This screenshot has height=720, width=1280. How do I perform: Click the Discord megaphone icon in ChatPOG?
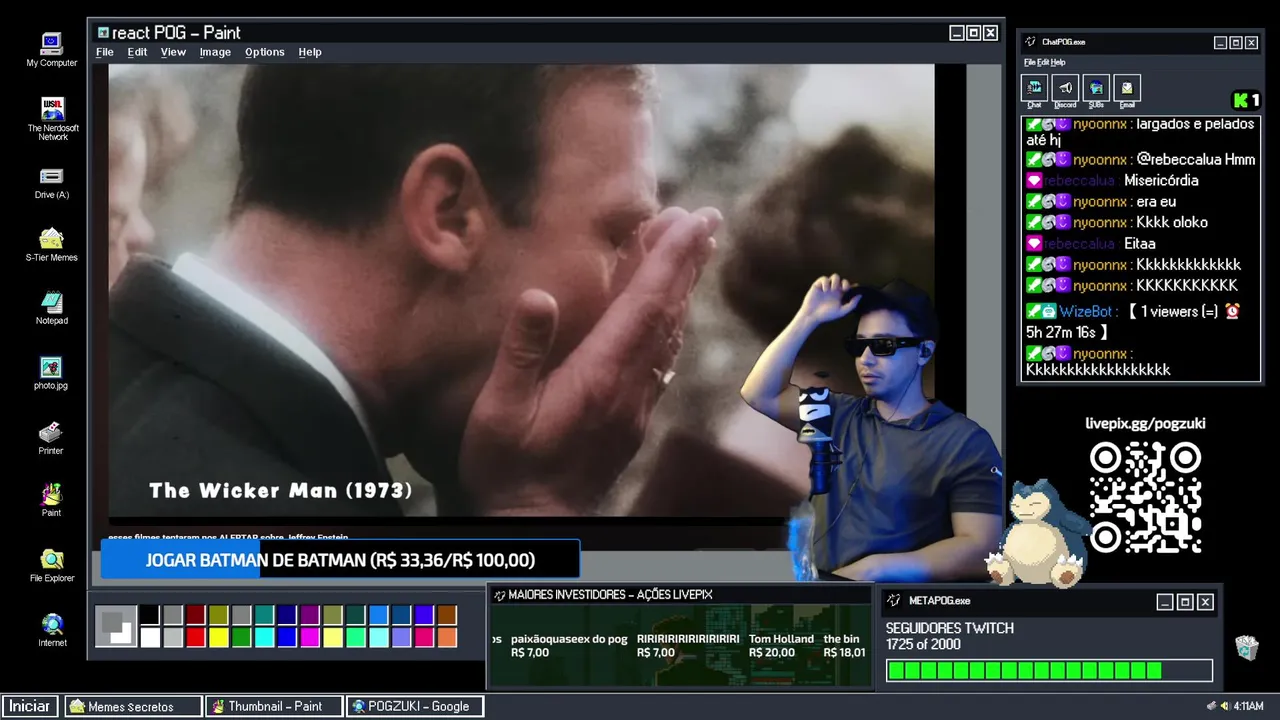point(1065,90)
